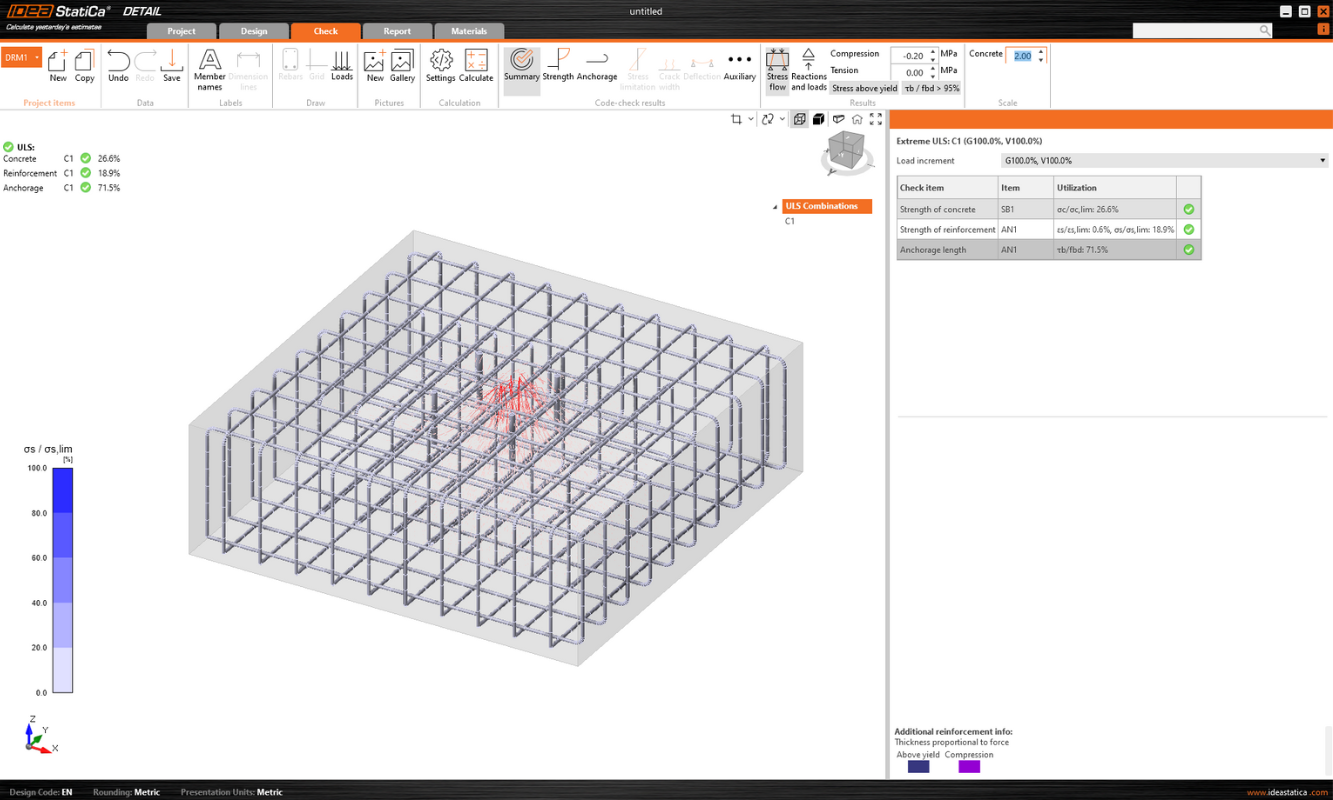
Task: Click the Tension value field
Action: 909,73
